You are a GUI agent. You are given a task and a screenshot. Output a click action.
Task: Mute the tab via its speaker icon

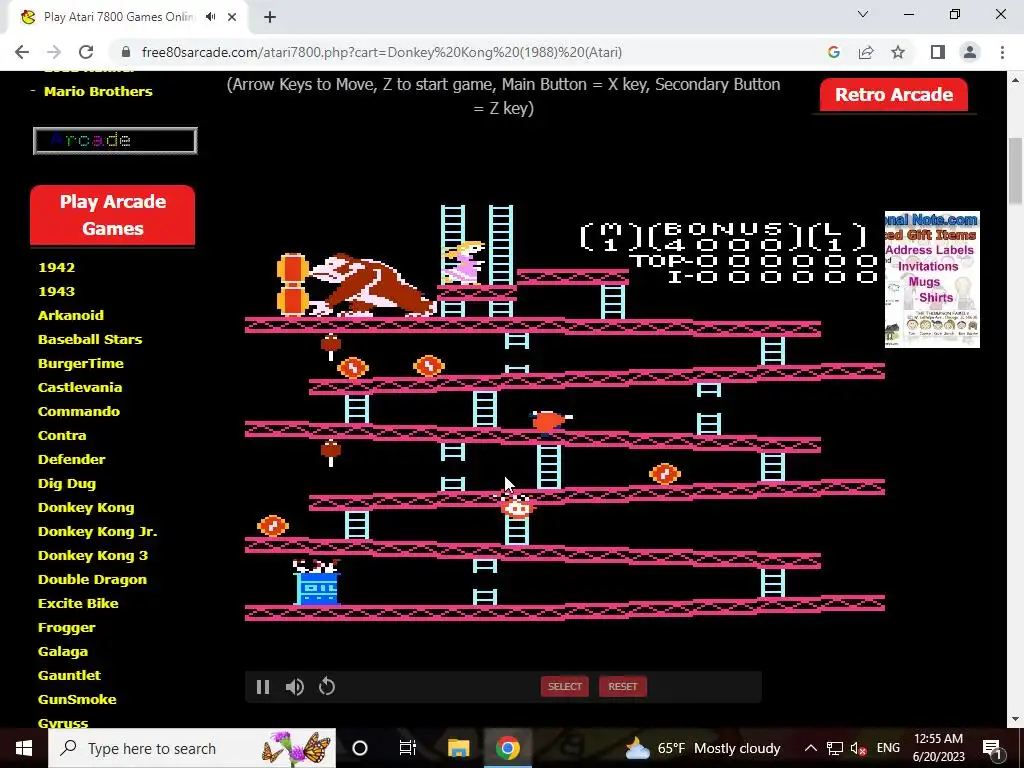pos(210,17)
